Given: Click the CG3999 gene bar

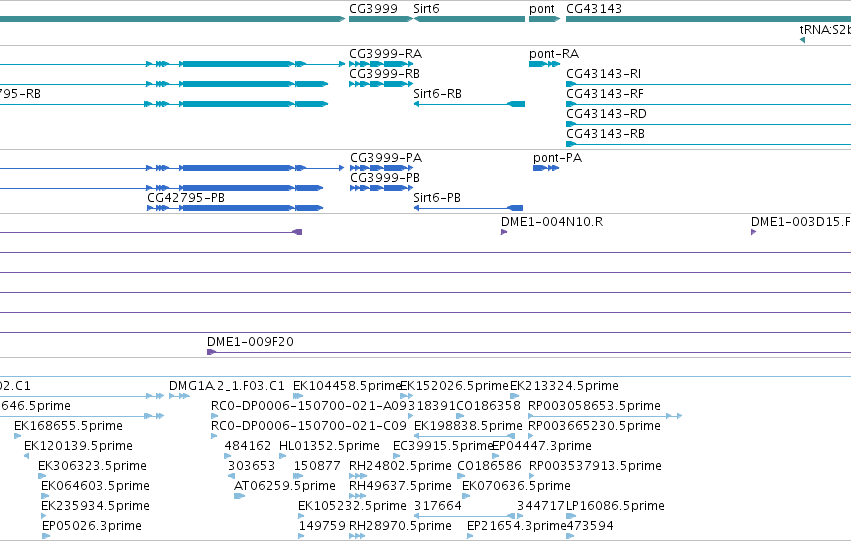Looking at the screenshot, I should coord(381,19).
